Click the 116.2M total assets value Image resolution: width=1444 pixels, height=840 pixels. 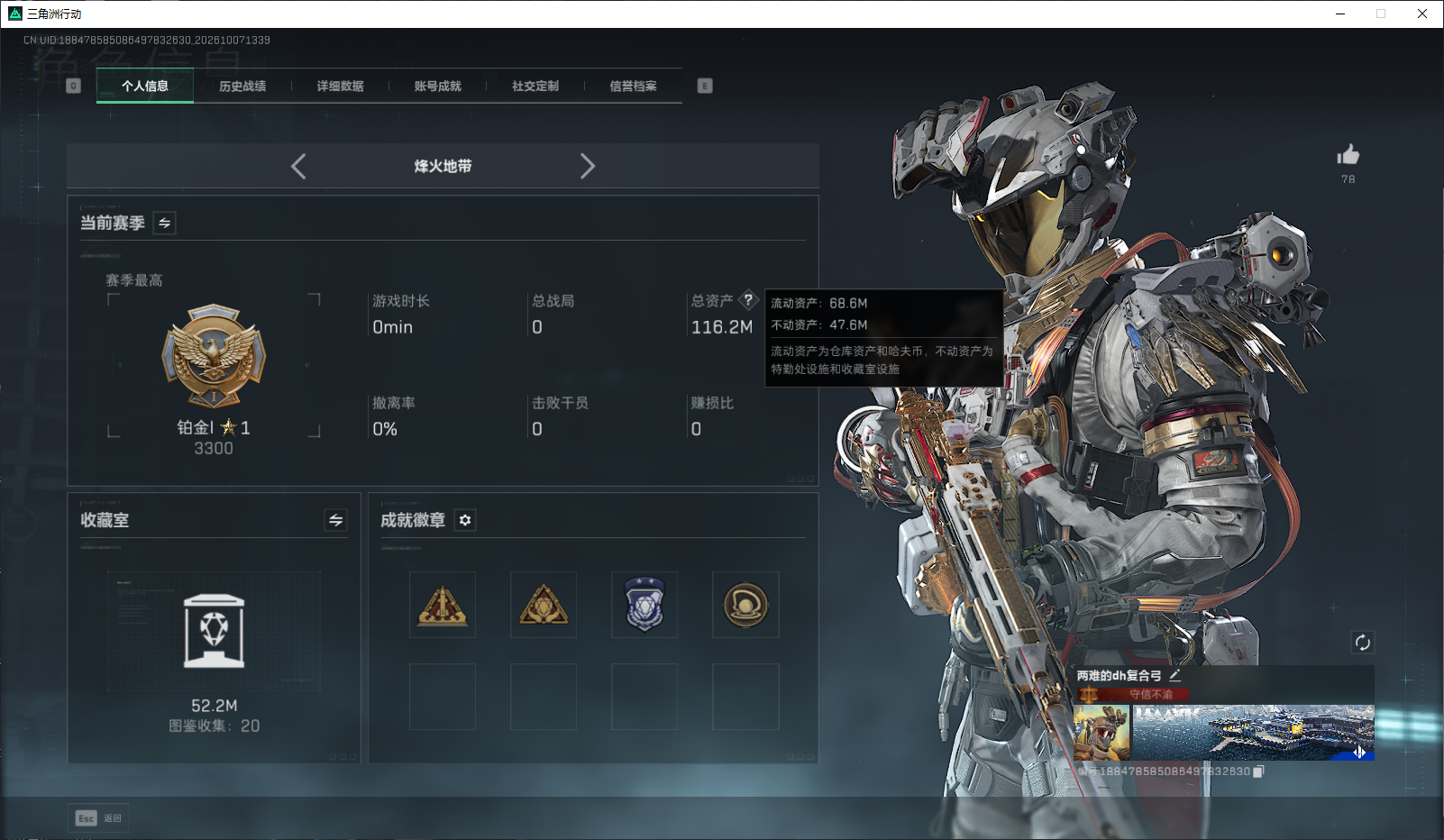[721, 327]
